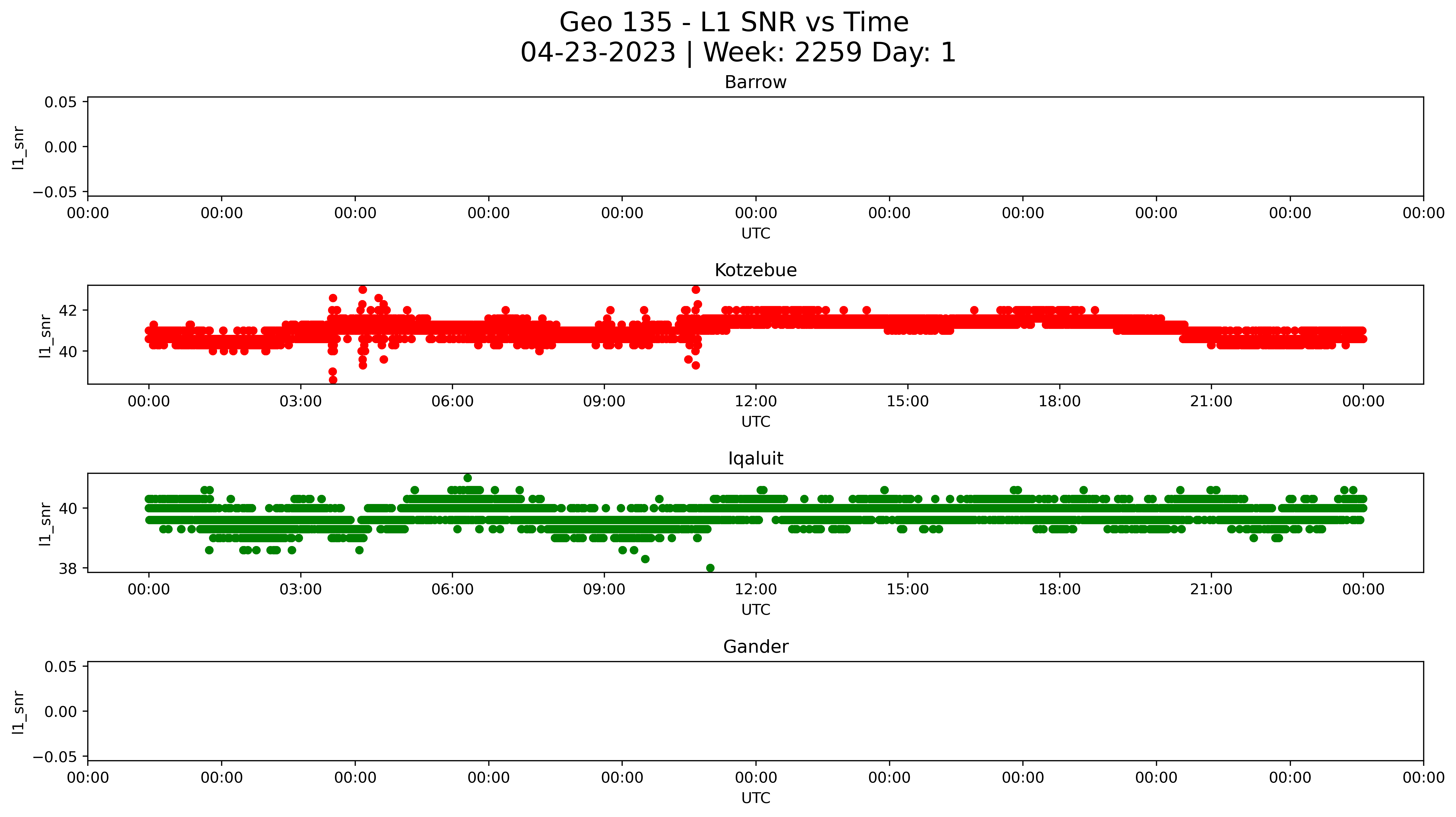The image size is (1456, 817).
Task: Click the 21:00 tick label under Kotzebue plot
Action: tap(1211, 402)
